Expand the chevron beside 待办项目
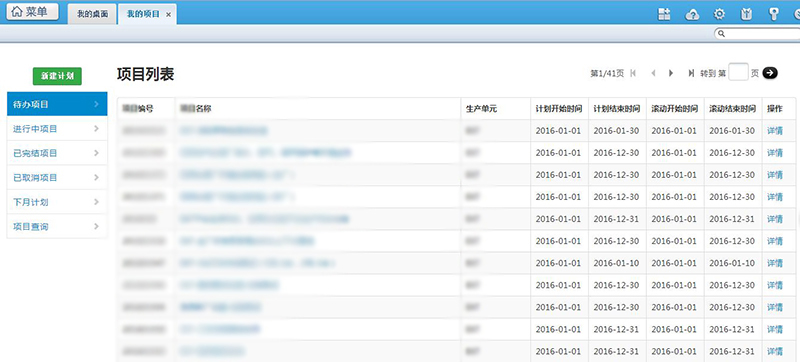Image resolution: width=800 pixels, height=362 pixels. (x=96, y=104)
